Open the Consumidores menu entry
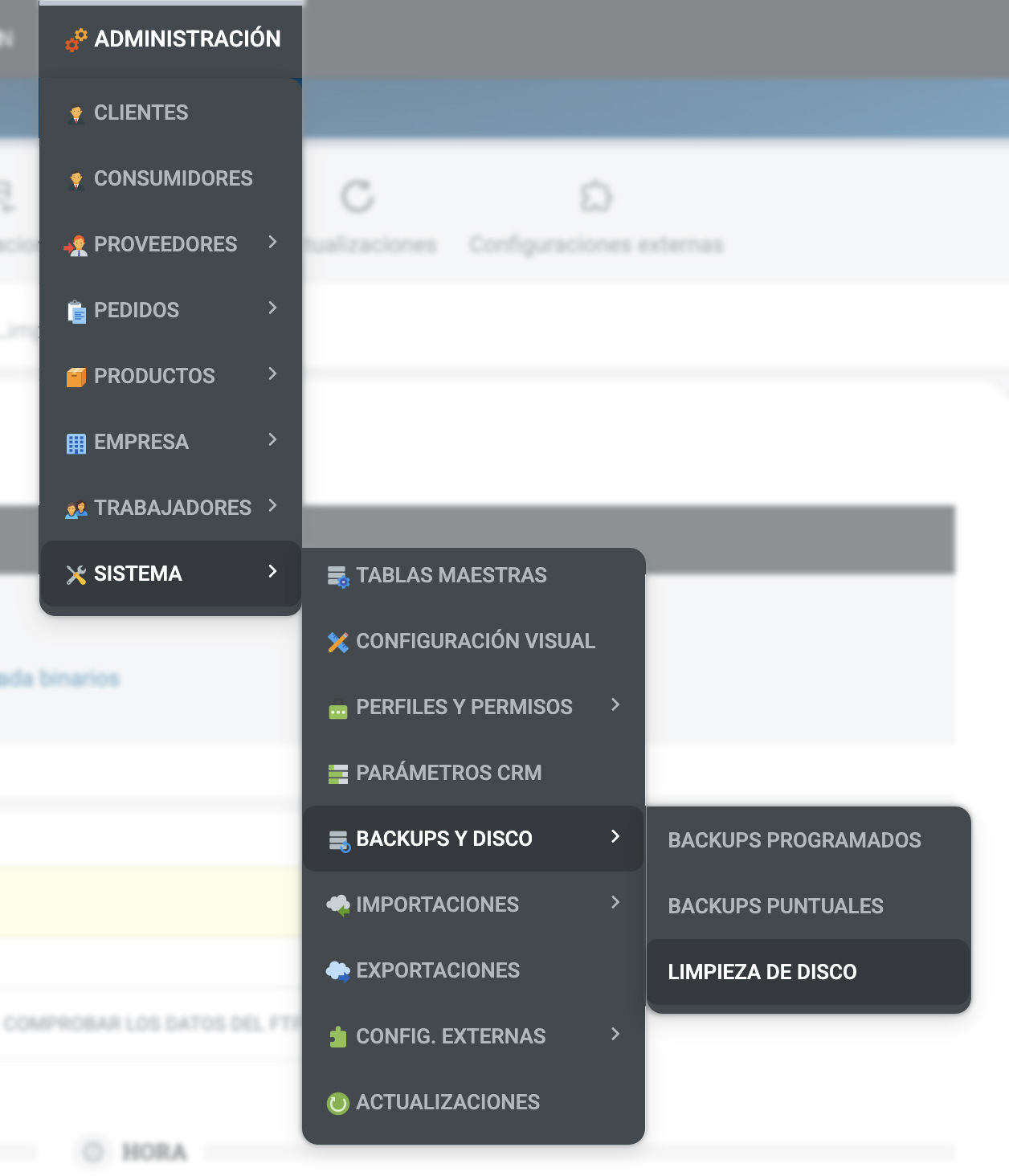This screenshot has width=1009, height=1176. (x=170, y=178)
